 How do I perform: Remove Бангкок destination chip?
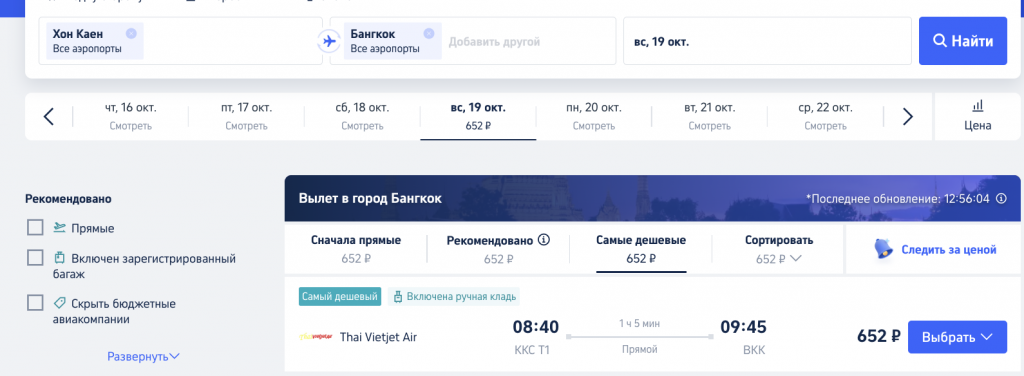pos(428,33)
